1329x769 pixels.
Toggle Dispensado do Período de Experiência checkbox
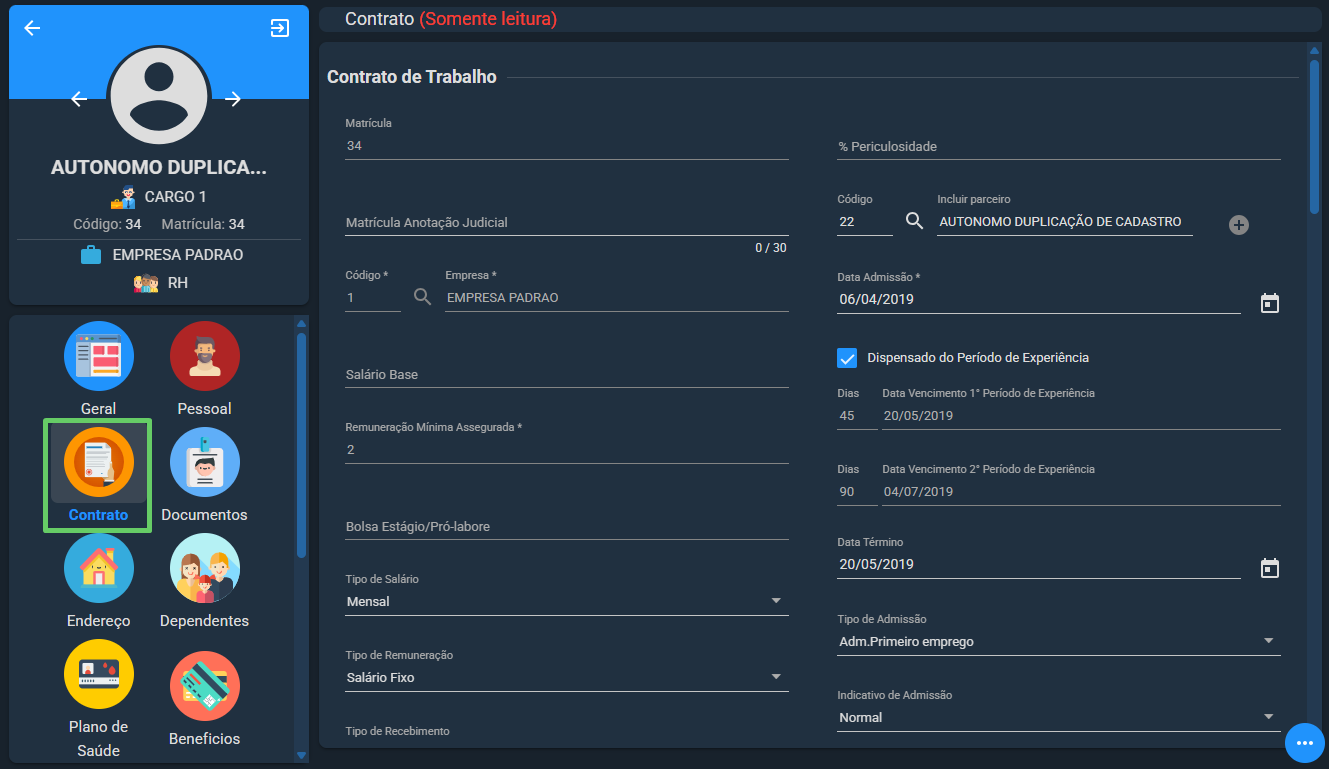click(848, 357)
